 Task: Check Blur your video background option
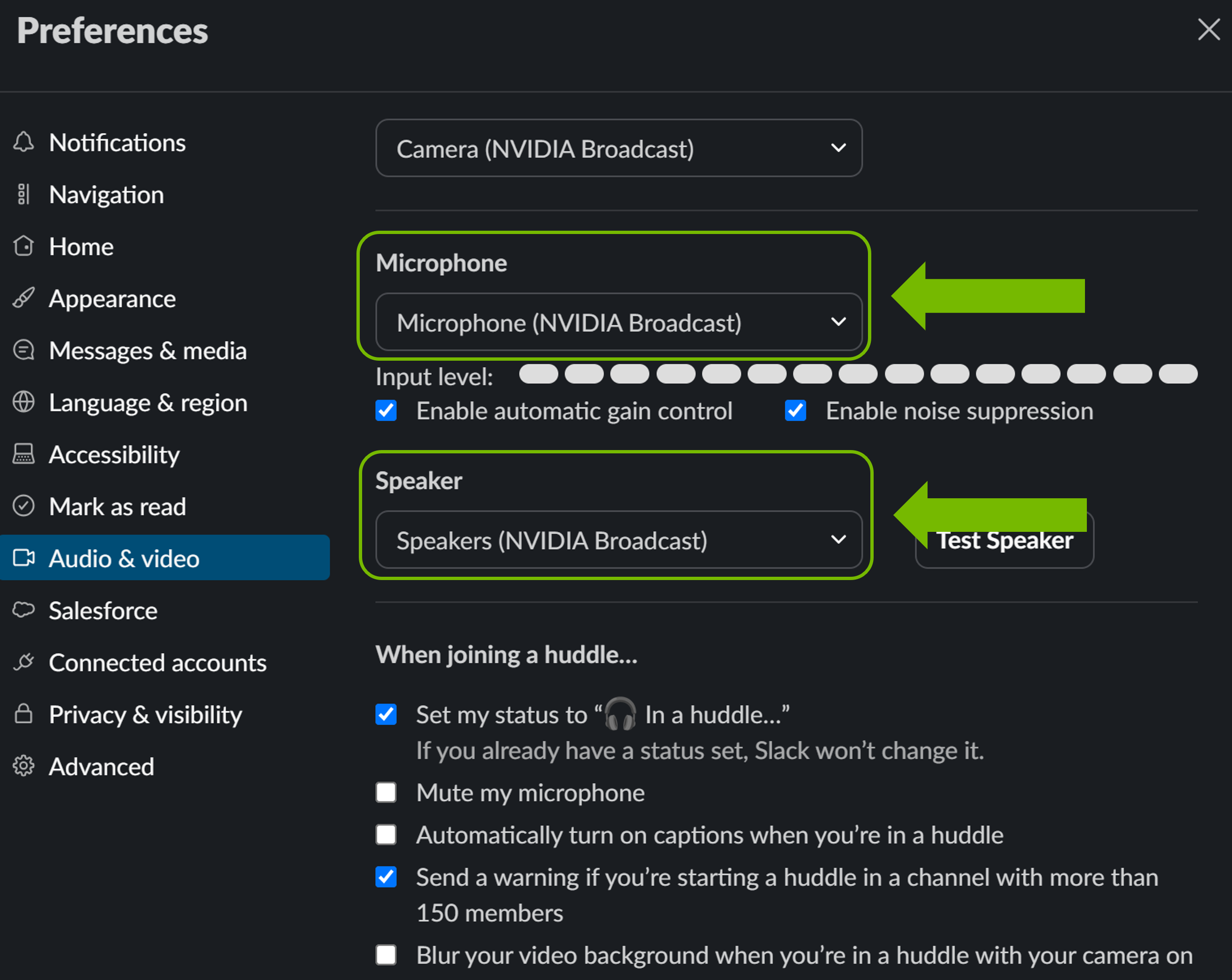click(386, 955)
